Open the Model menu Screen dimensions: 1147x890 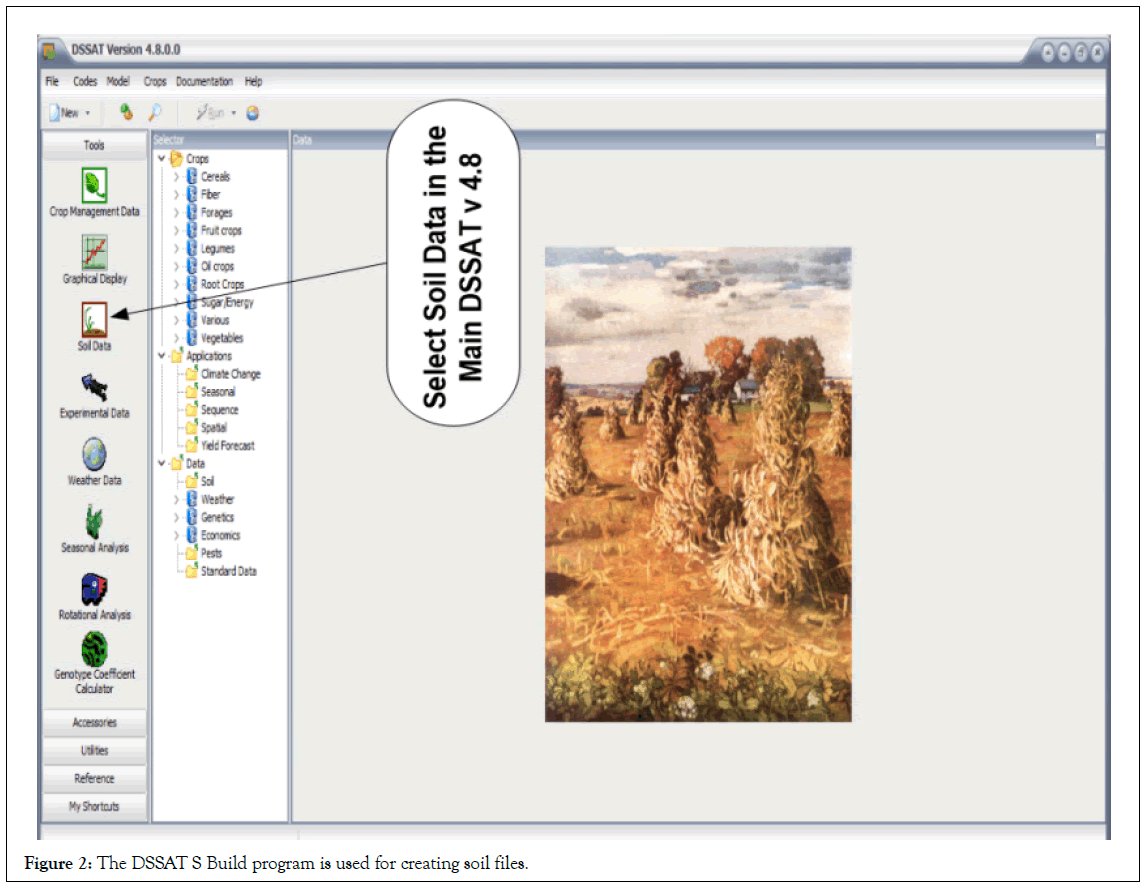(118, 82)
